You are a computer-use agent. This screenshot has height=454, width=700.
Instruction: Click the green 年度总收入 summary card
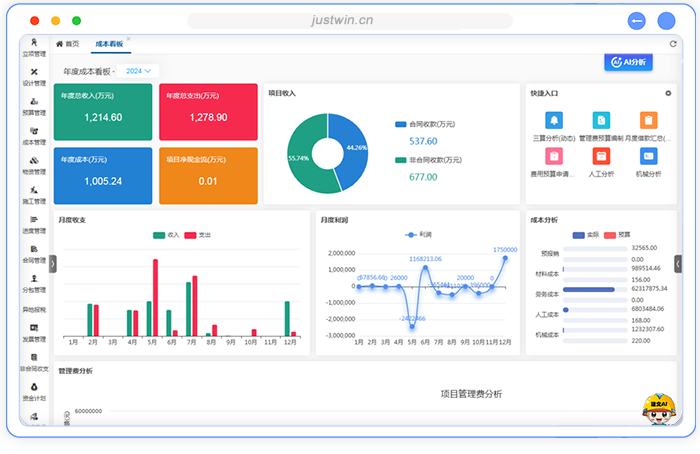(x=103, y=112)
